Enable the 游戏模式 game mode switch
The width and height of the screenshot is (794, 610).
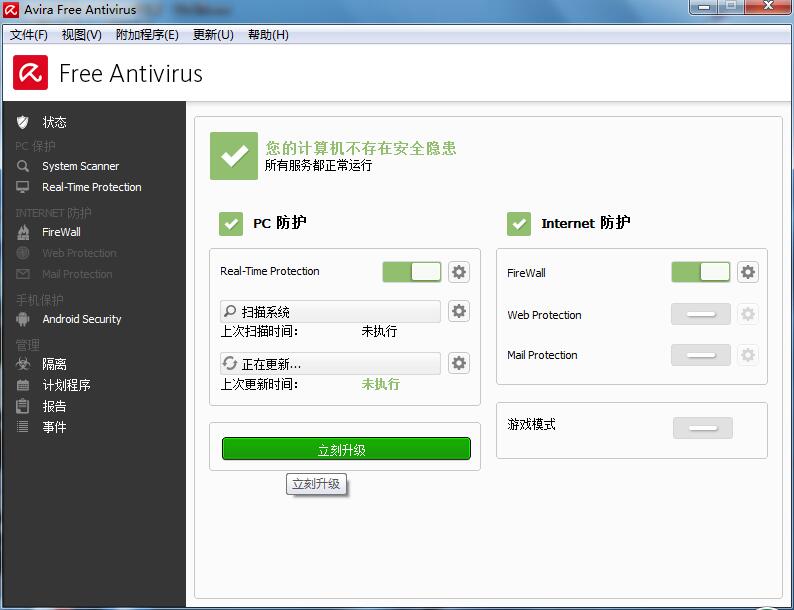(x=702, y=428)
